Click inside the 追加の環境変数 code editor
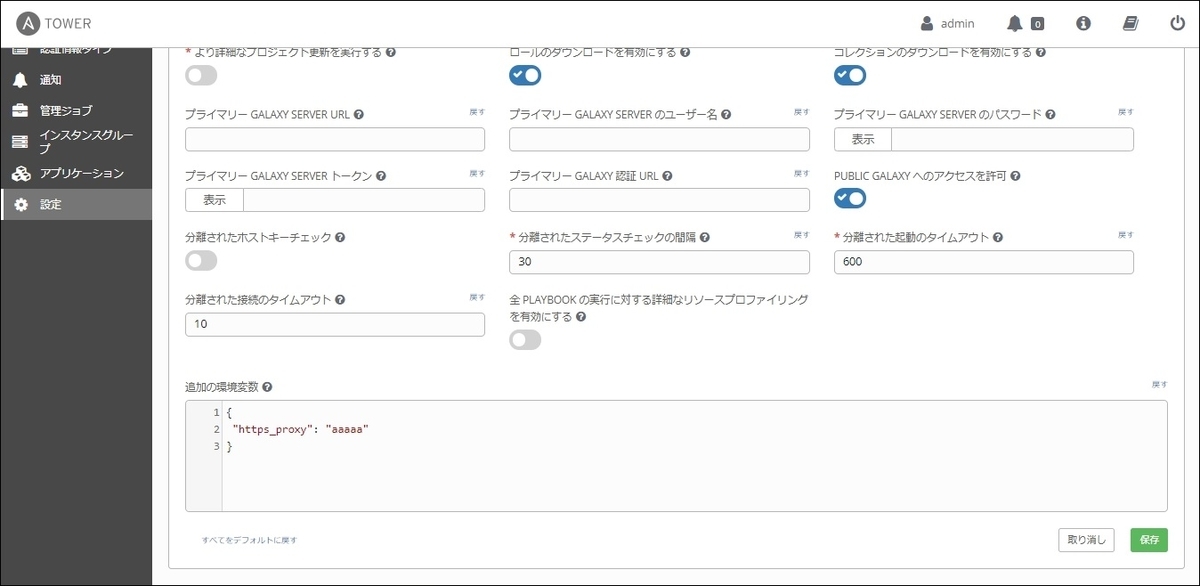 pyautogui.click(x=676, y=456)
